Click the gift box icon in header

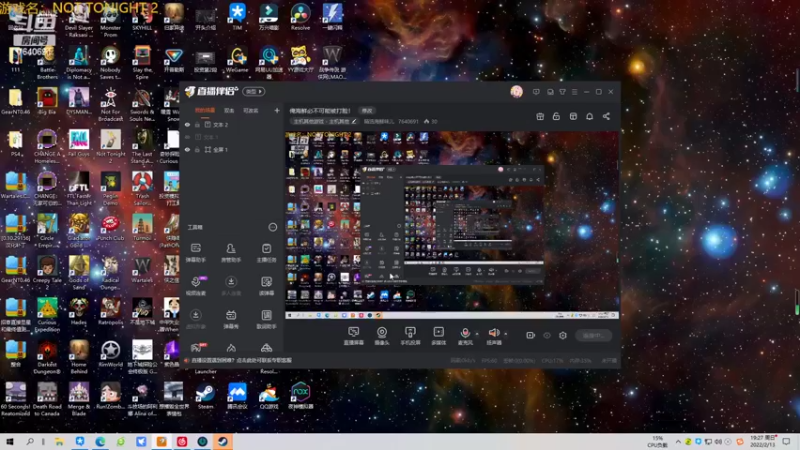coord(540,116)
